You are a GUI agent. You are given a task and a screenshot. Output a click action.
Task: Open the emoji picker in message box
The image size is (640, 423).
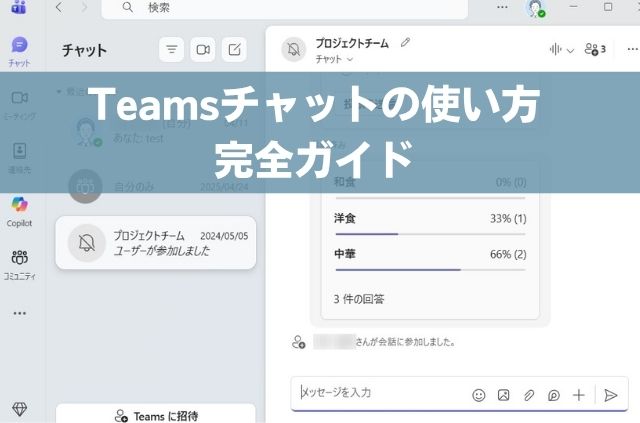[x=479, y=395]
